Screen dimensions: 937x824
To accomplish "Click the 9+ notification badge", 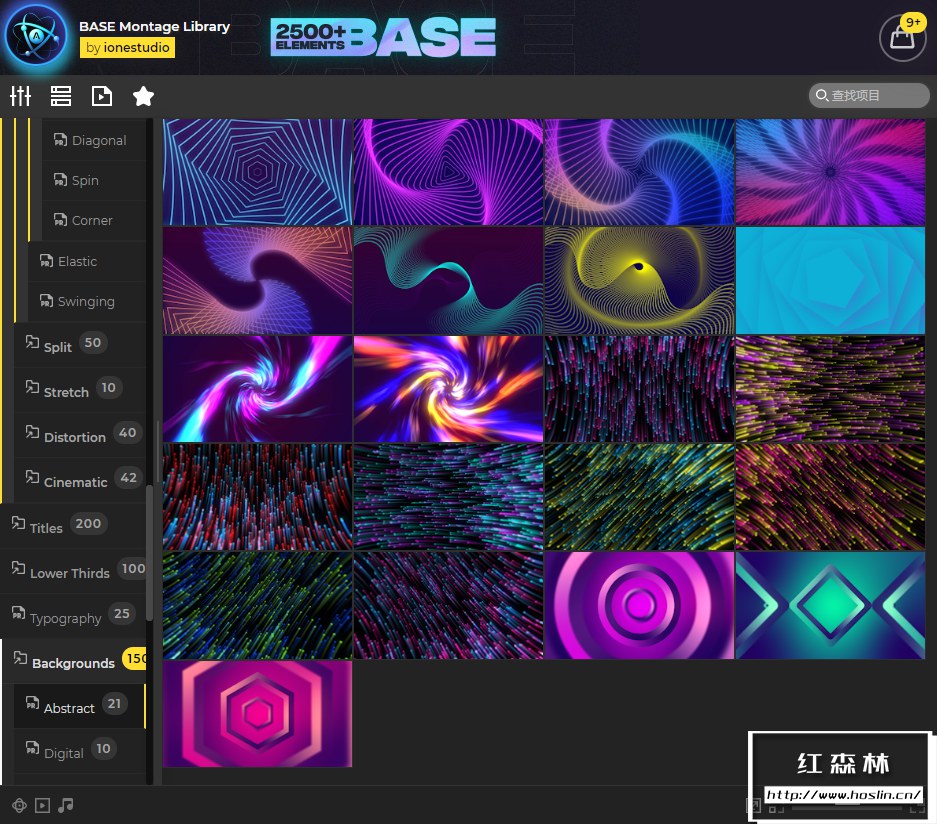I will coord(913,22).
